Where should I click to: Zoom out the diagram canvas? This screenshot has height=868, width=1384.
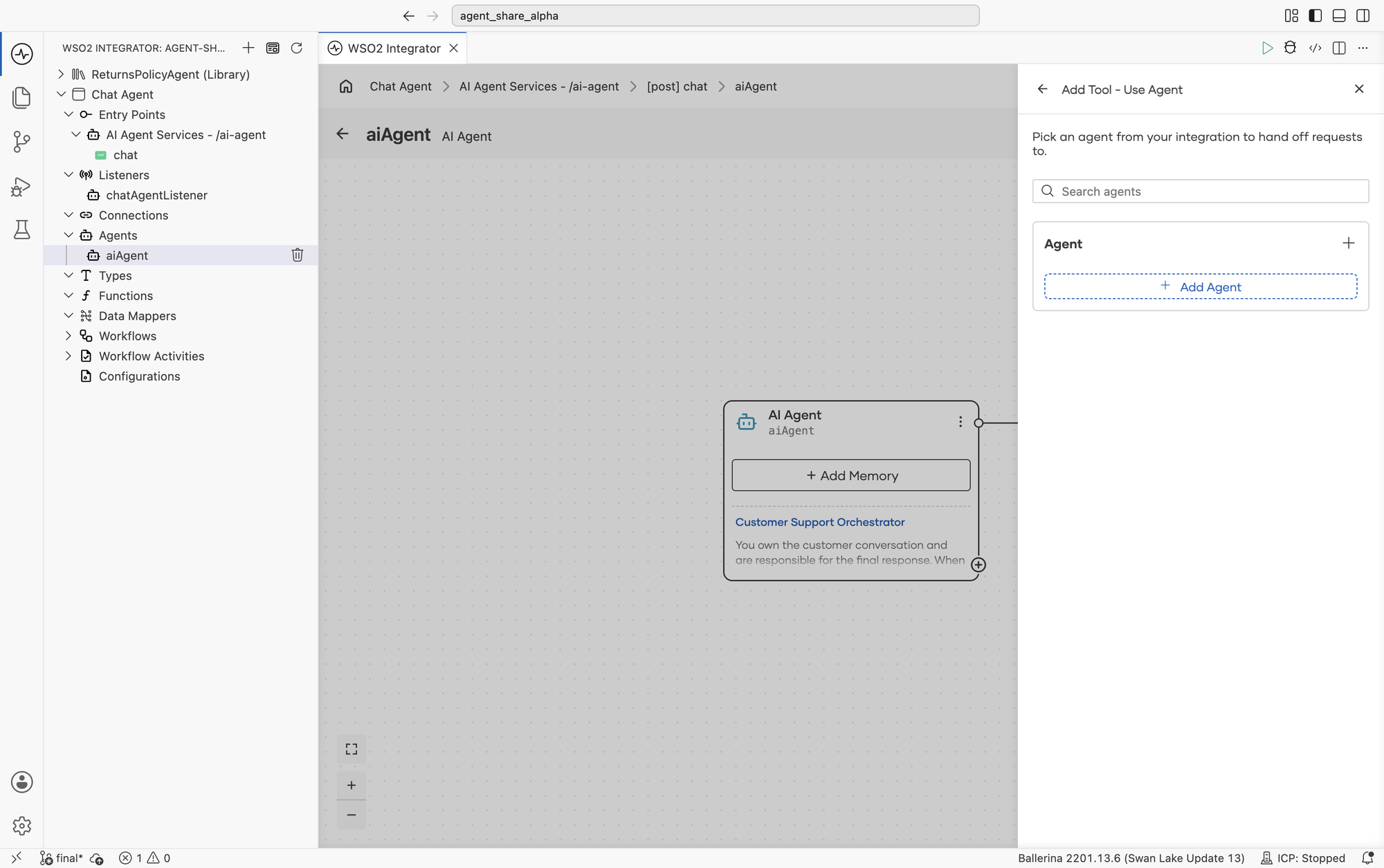(x=352, y=815)
